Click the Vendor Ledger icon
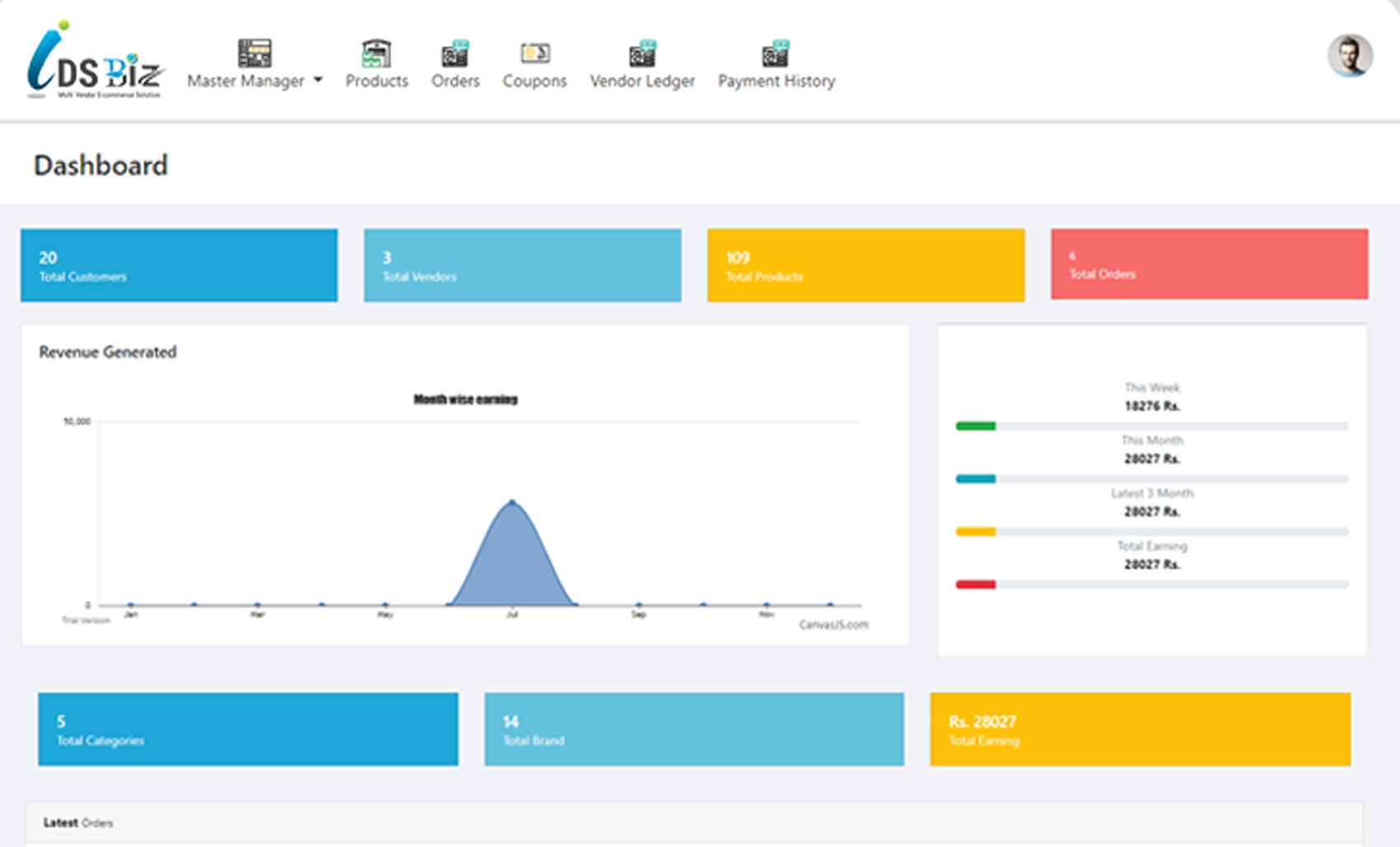The width and height of the screenshot is (1400, 847). (x=642, y=54)
